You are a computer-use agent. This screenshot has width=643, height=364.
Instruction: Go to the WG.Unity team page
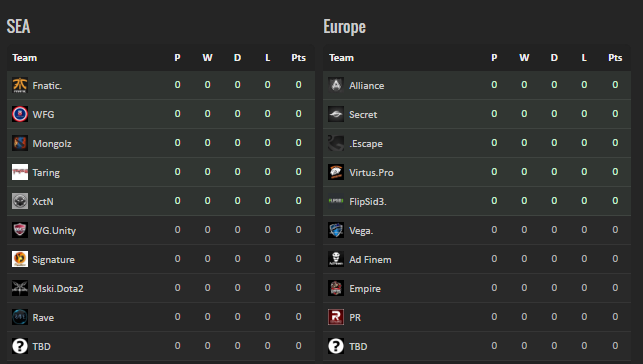coord(54,231)
